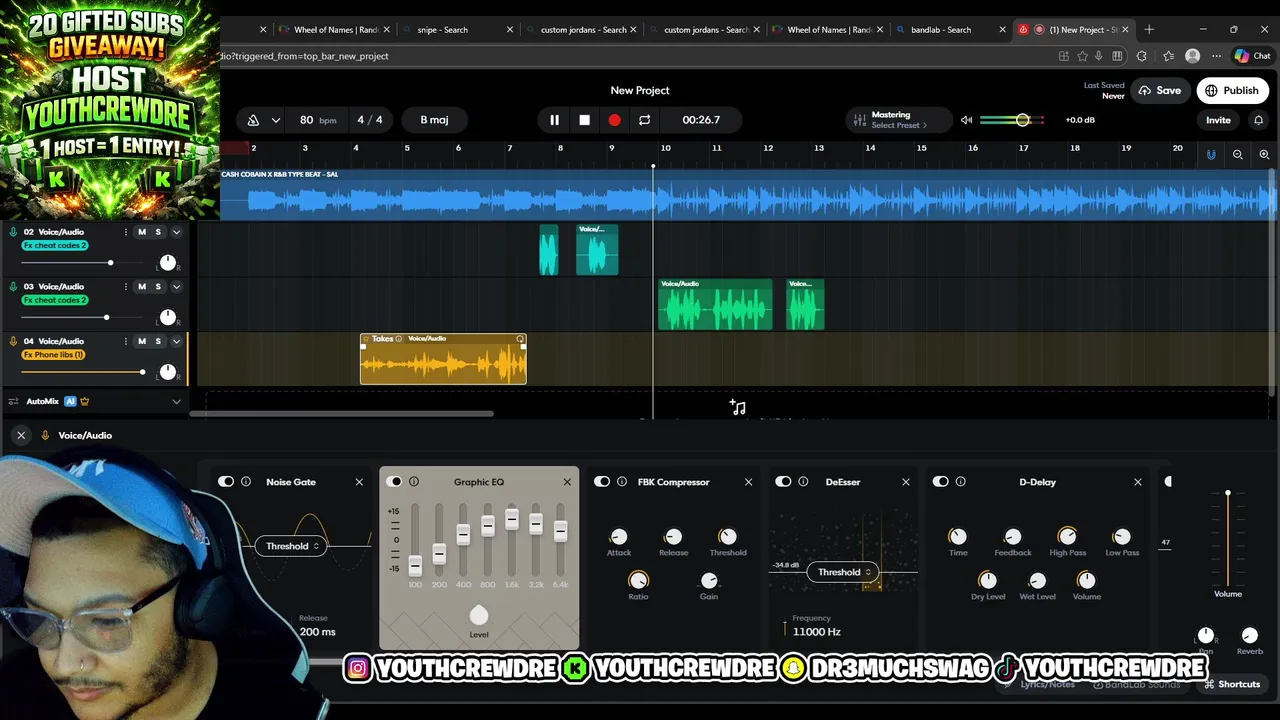1280x720 pixels.
Task: Remove the Graphic EQ effect
Action: click(567, 482)
